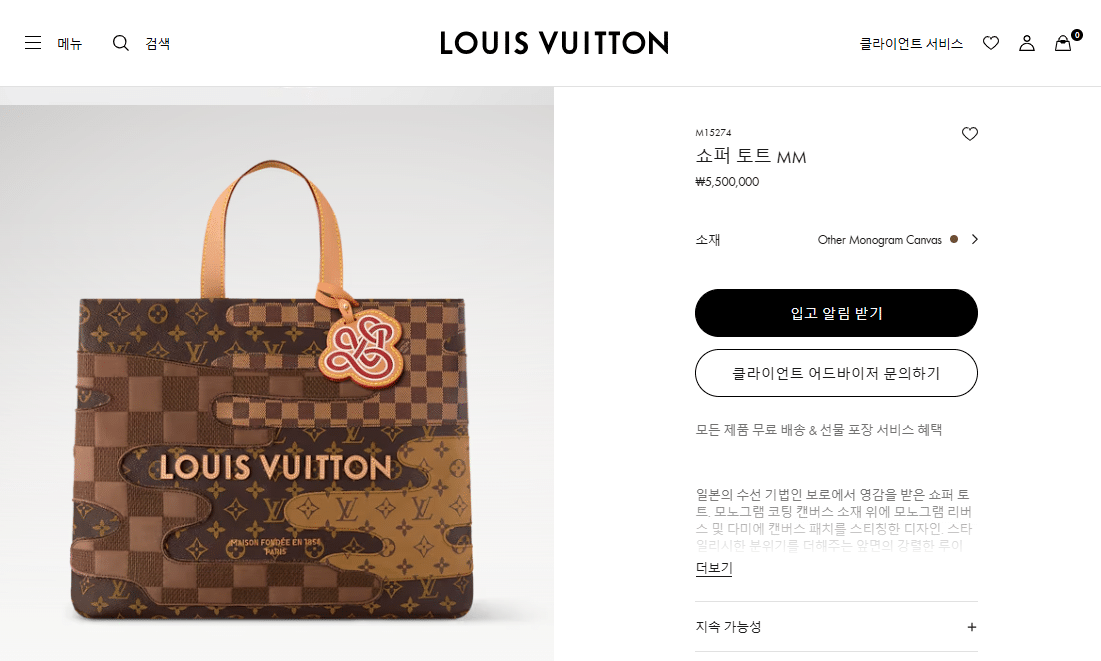Expand description with 더보기
Screen dimensions: 1101x661
click(x=714, y=568)
